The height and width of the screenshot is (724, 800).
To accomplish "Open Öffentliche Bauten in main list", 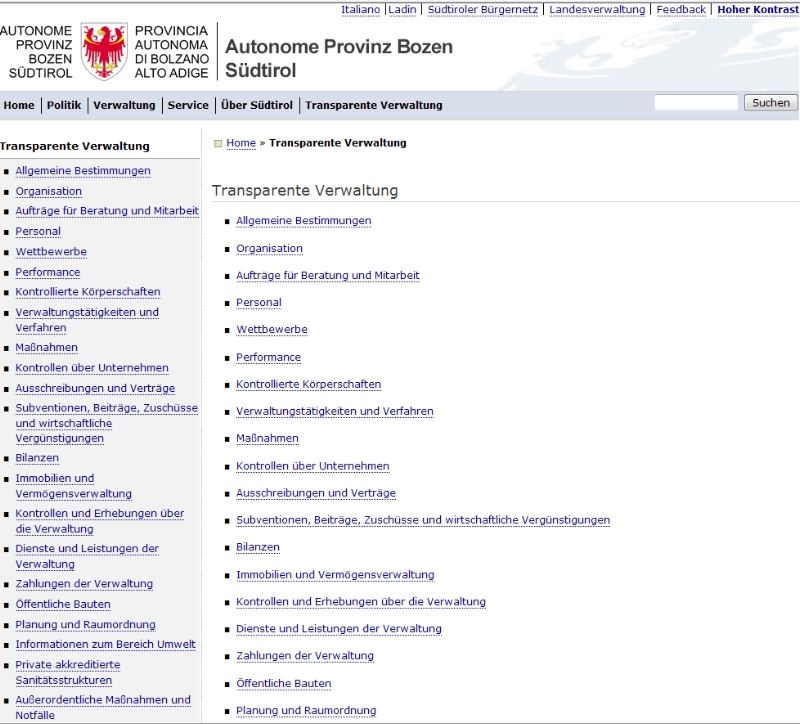I will click(283, 684).
